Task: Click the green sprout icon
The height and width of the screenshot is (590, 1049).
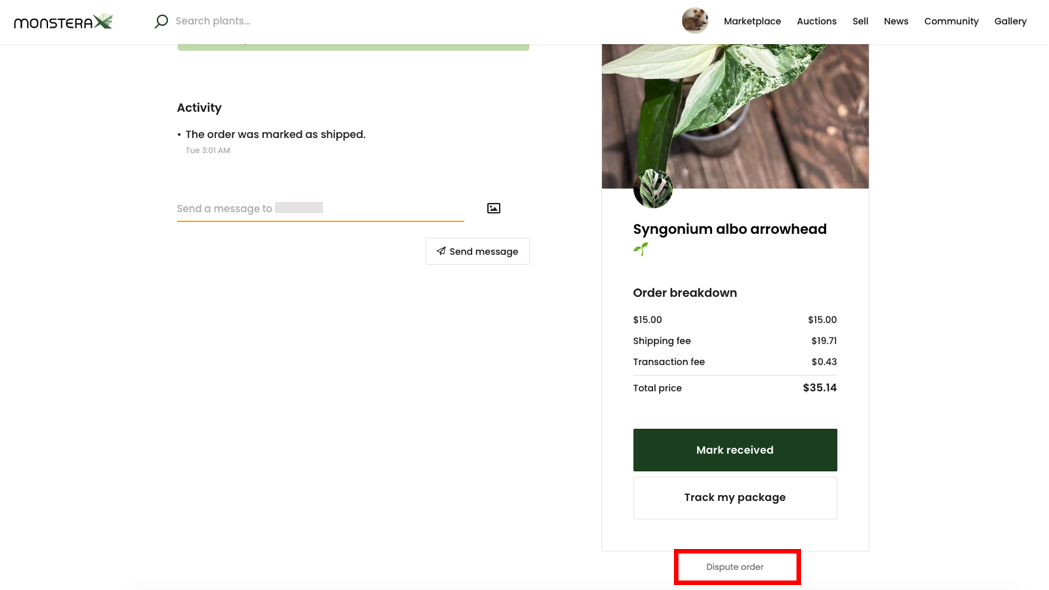Action: 640,250
